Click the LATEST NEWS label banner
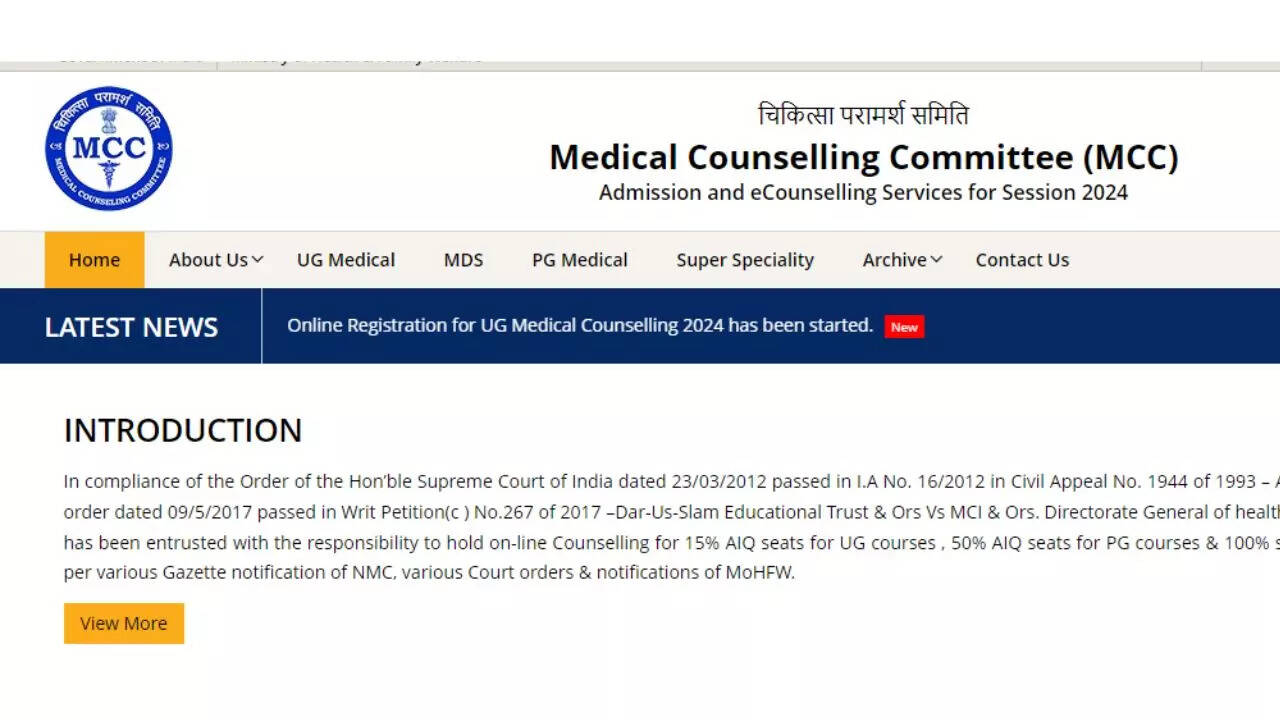Viewport: 1280px width, 720px height. [131, 327]
